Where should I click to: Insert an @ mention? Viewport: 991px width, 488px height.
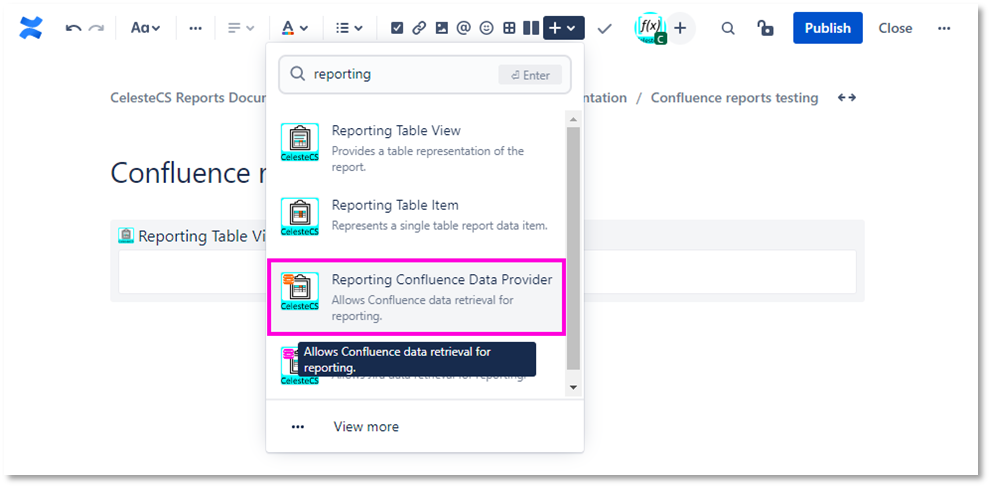464,28
